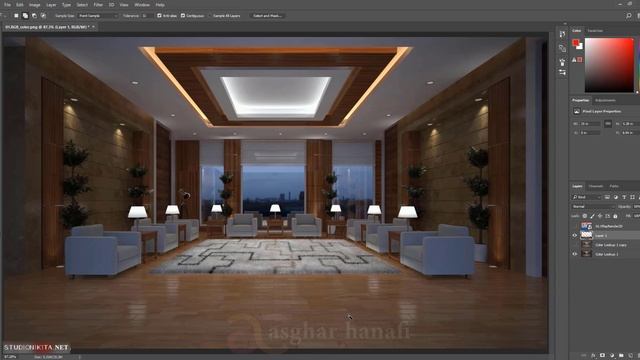The height and width of the screenshot is (360, 640).
Task: Click the Add layer style fx icon
Action: click(x=593, y=356)
